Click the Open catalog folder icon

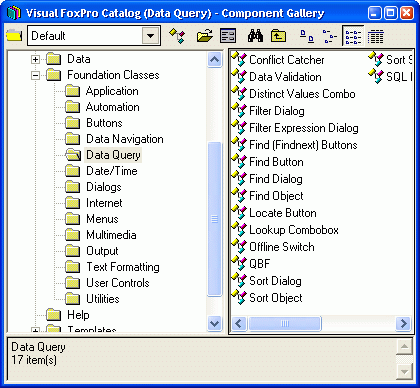coord(204,36)
